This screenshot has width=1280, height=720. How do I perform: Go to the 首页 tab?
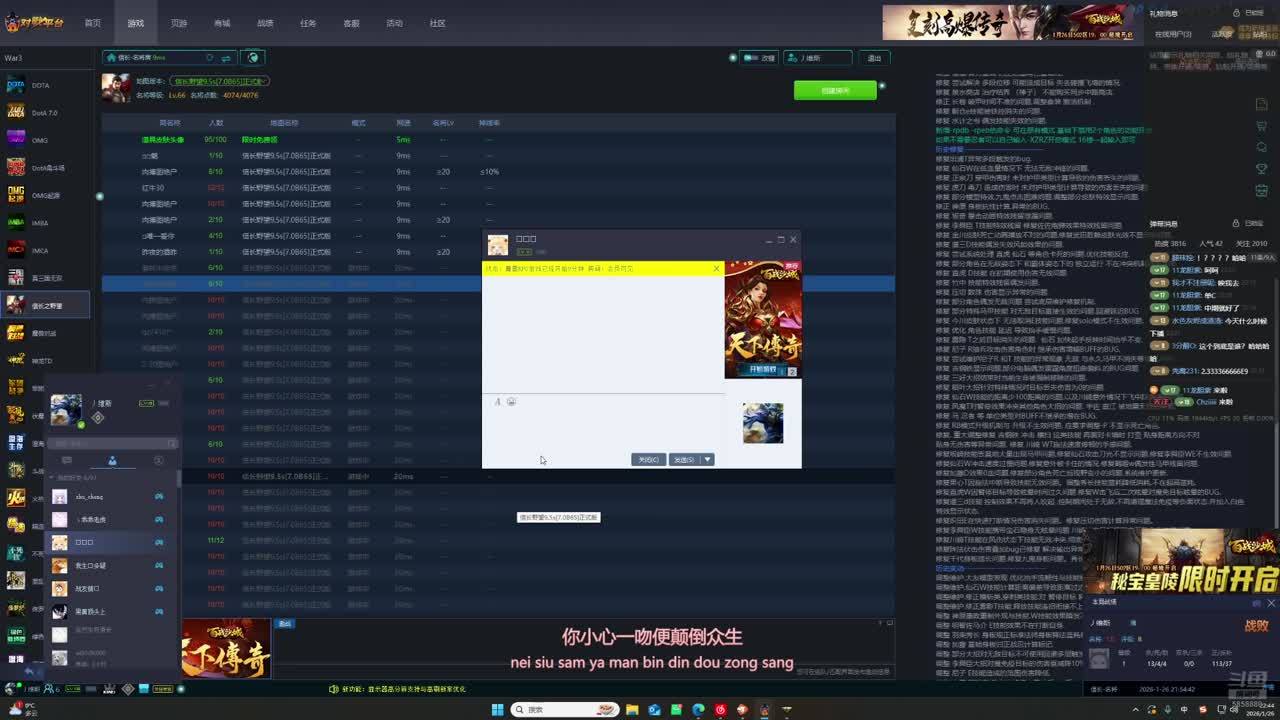pos(93,23)
